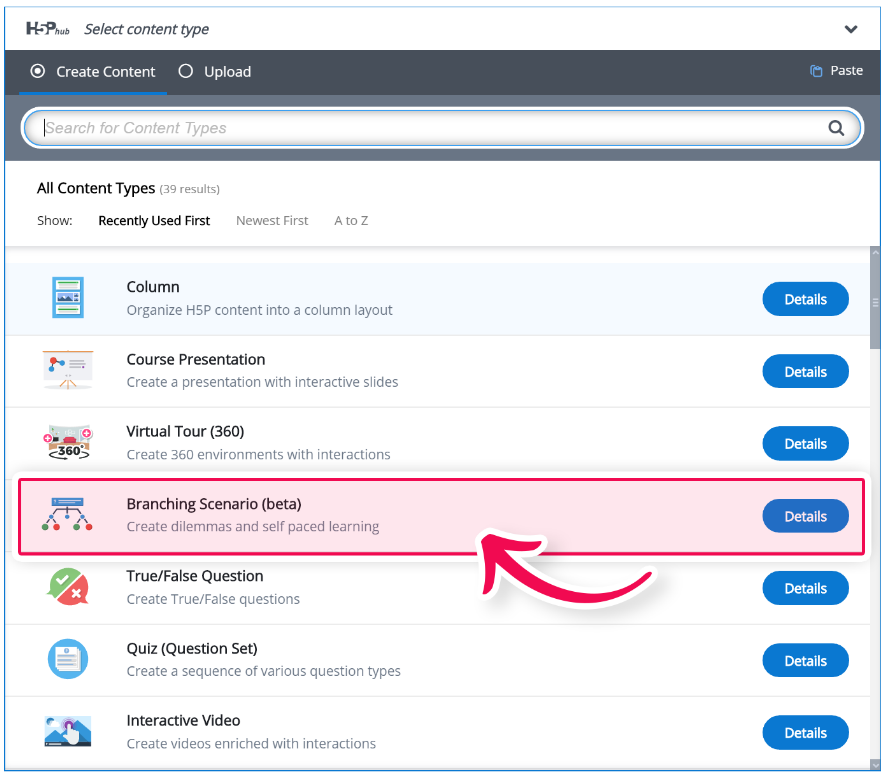Open Details for Branching Scenario
Screen dimensions: 887x777
click(806, 516)
